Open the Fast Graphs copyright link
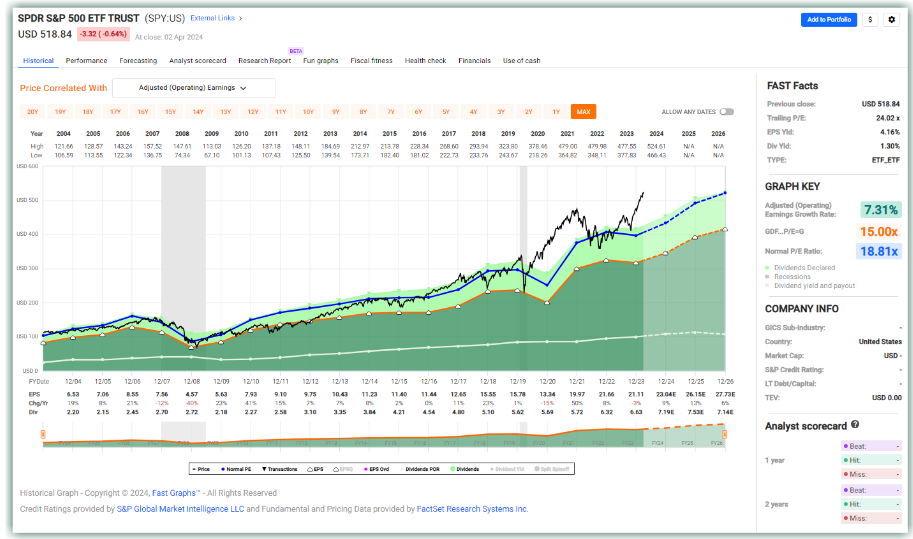This screenshot has width=913, height=539. (x=176, y=493)
